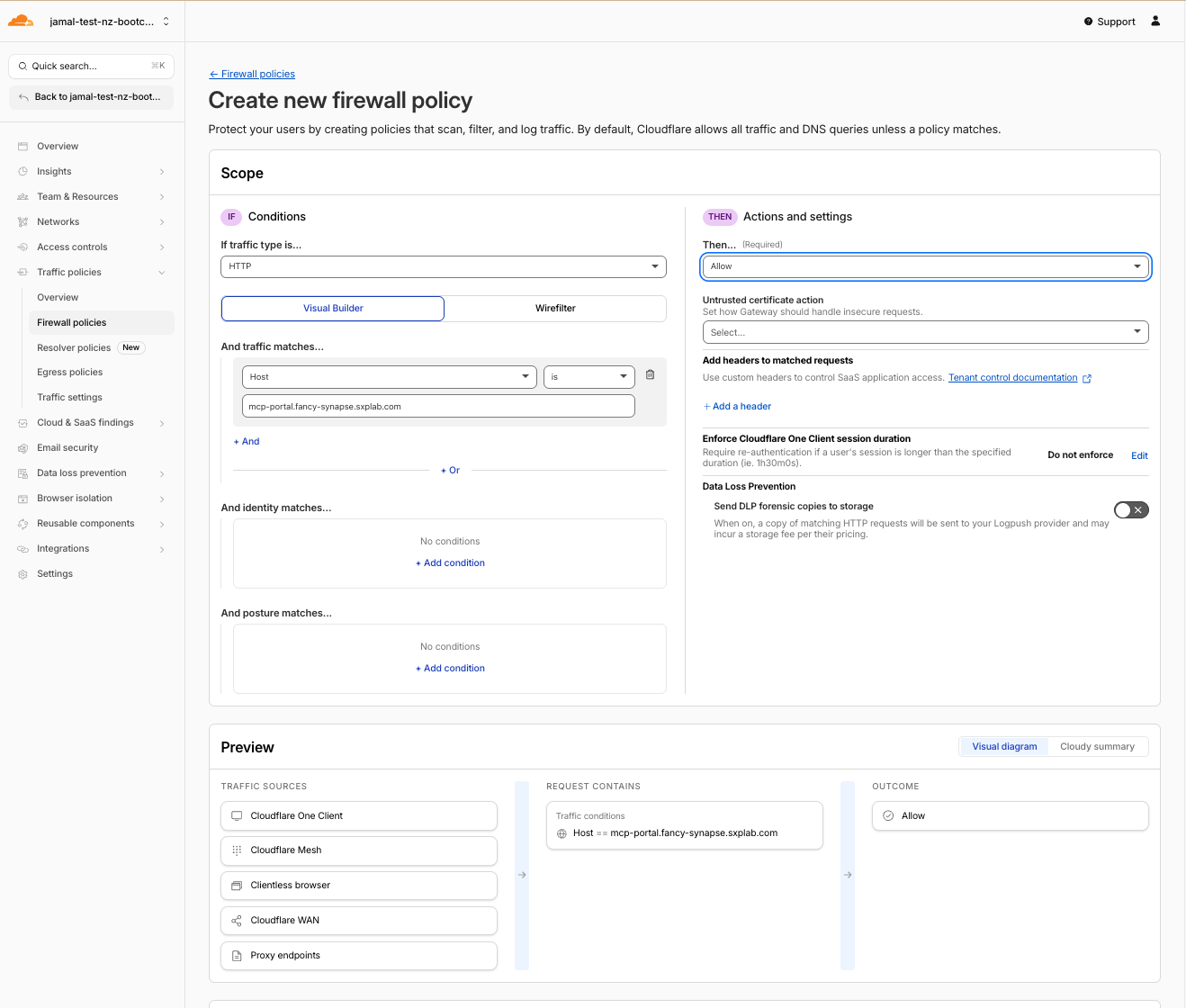Click the Cloudflare Mesh grid icon
1186x1008 pixels.
[237, 850]
